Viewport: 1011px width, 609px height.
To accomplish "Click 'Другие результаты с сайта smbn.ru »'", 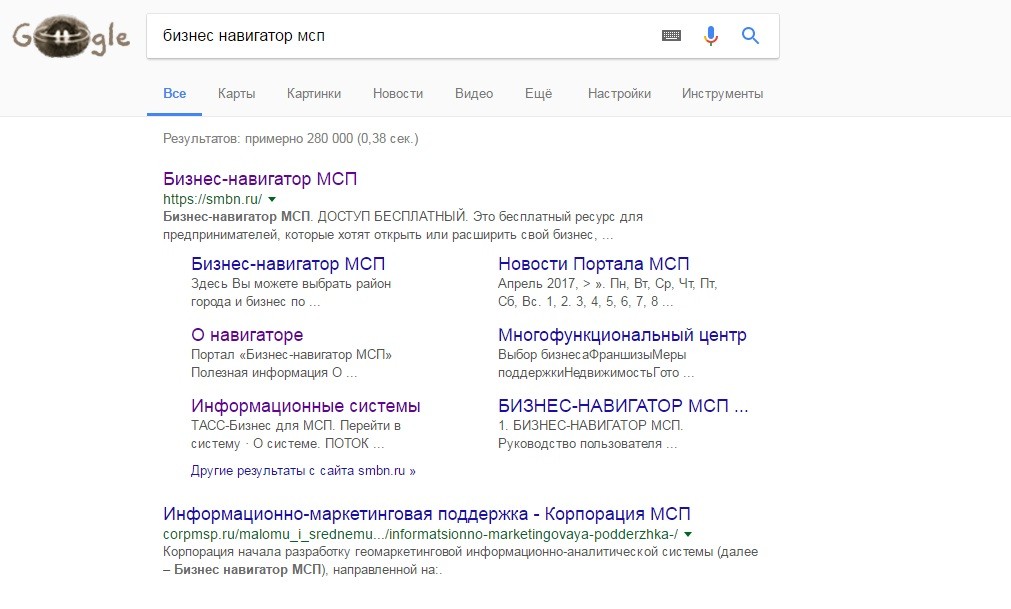I will (x=303, y=470).
